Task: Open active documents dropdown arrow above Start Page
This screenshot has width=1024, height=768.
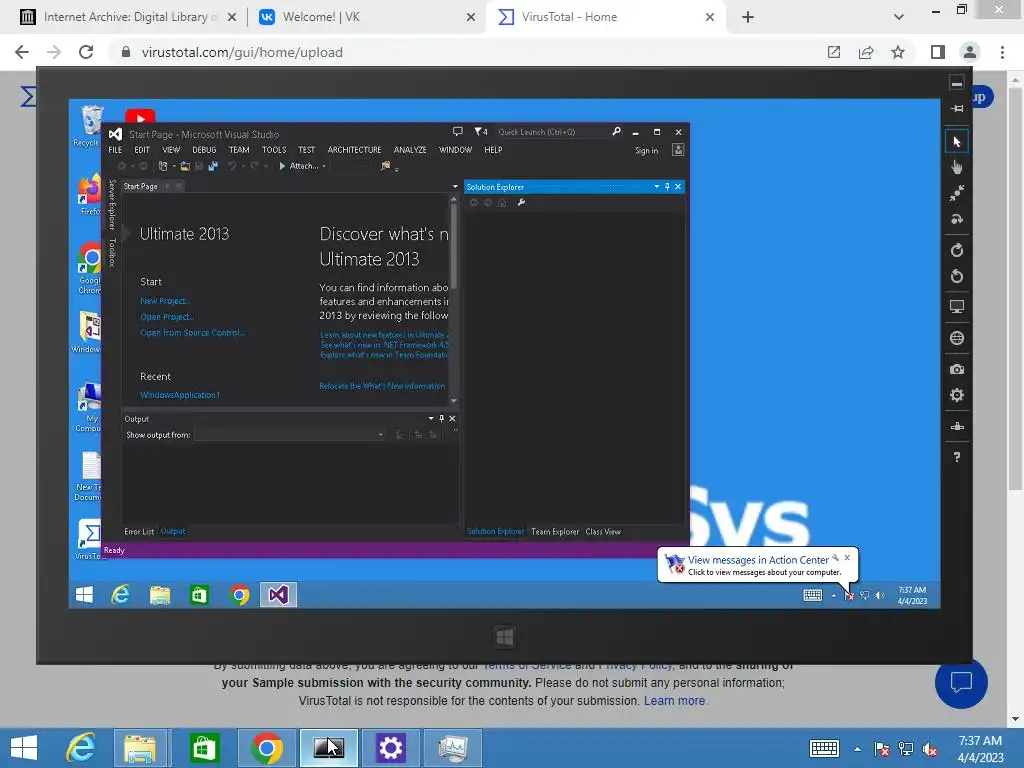Action: [455, 187]
